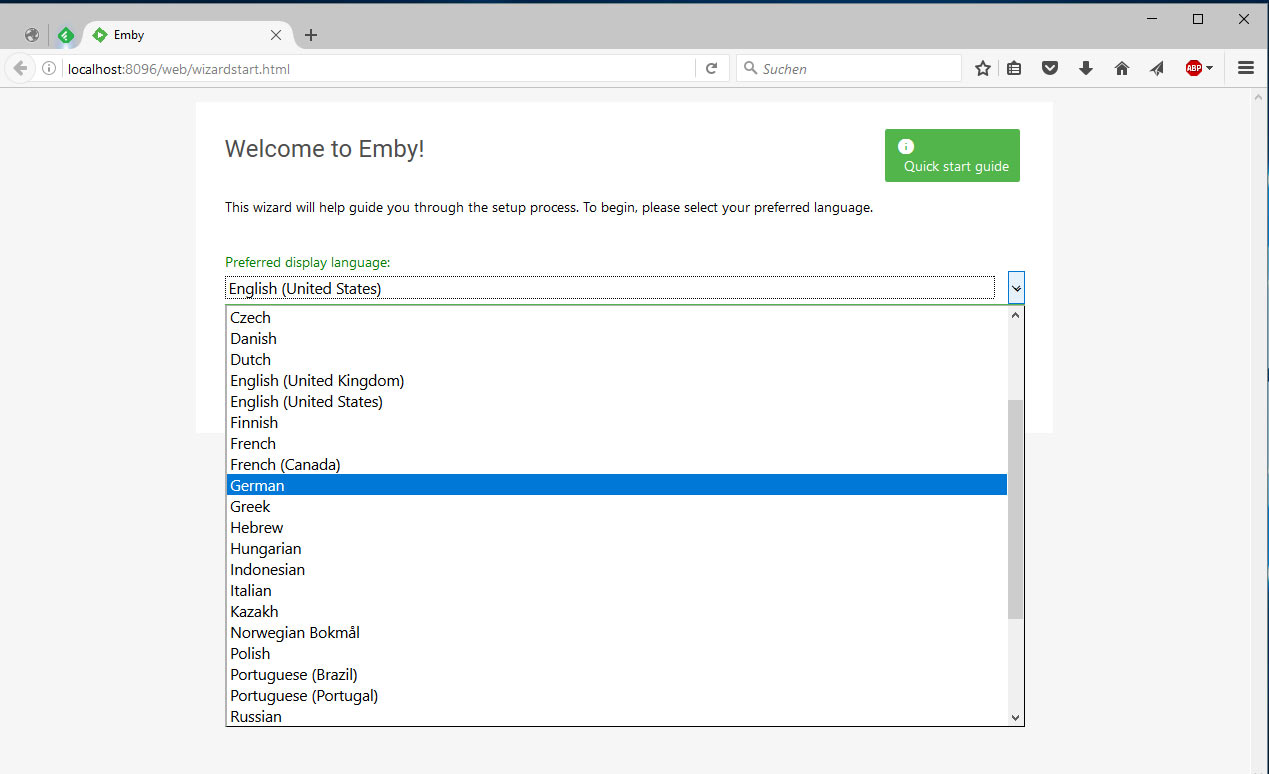Choose Dutch in the language list
The height and width of the screenshot is (774, 1269).
tap(617, 359)
